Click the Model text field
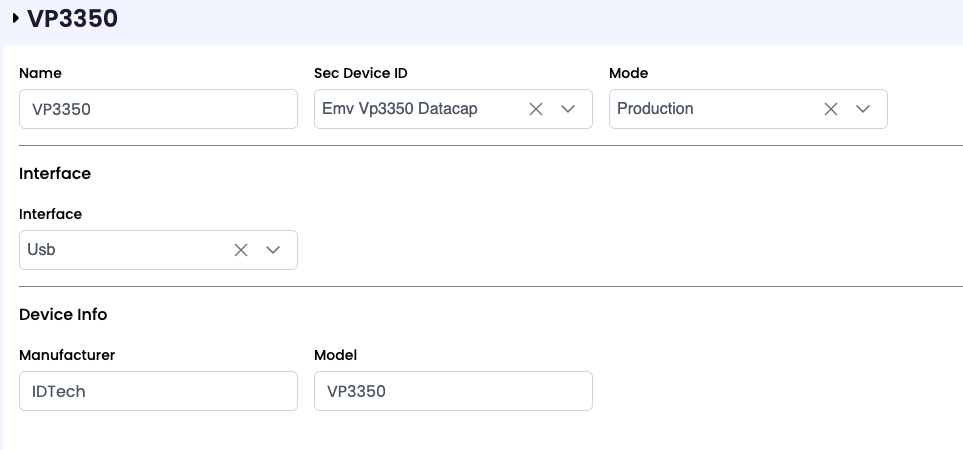The width and height of the screenshot is (963, 450). (x=453, y=391)
